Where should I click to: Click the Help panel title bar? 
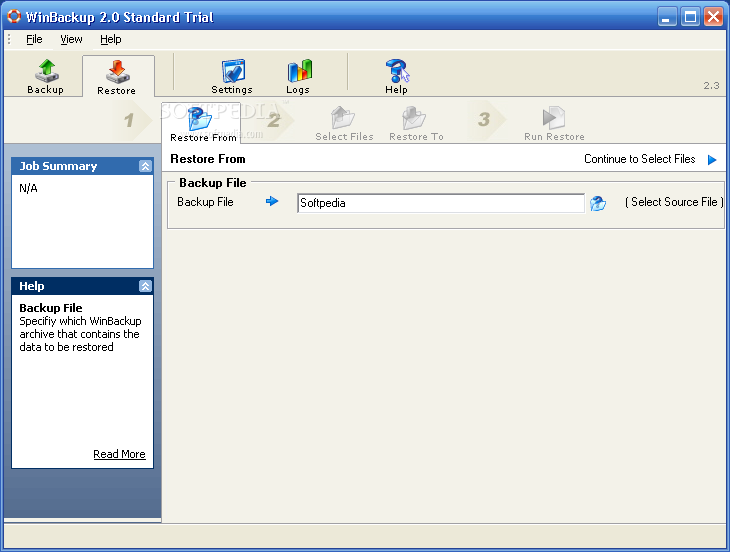pyautogui.click(x=82, y=286)
